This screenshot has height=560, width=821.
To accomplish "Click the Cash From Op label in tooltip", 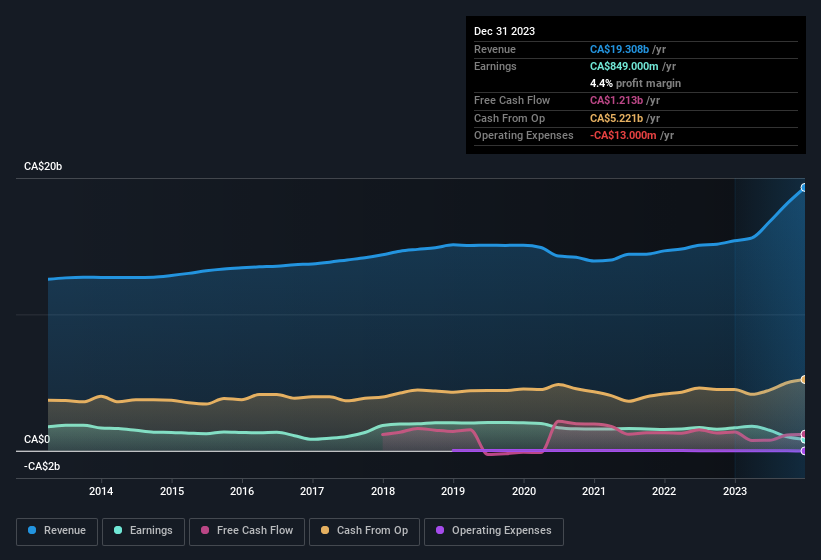I will [x=509, y=118].
